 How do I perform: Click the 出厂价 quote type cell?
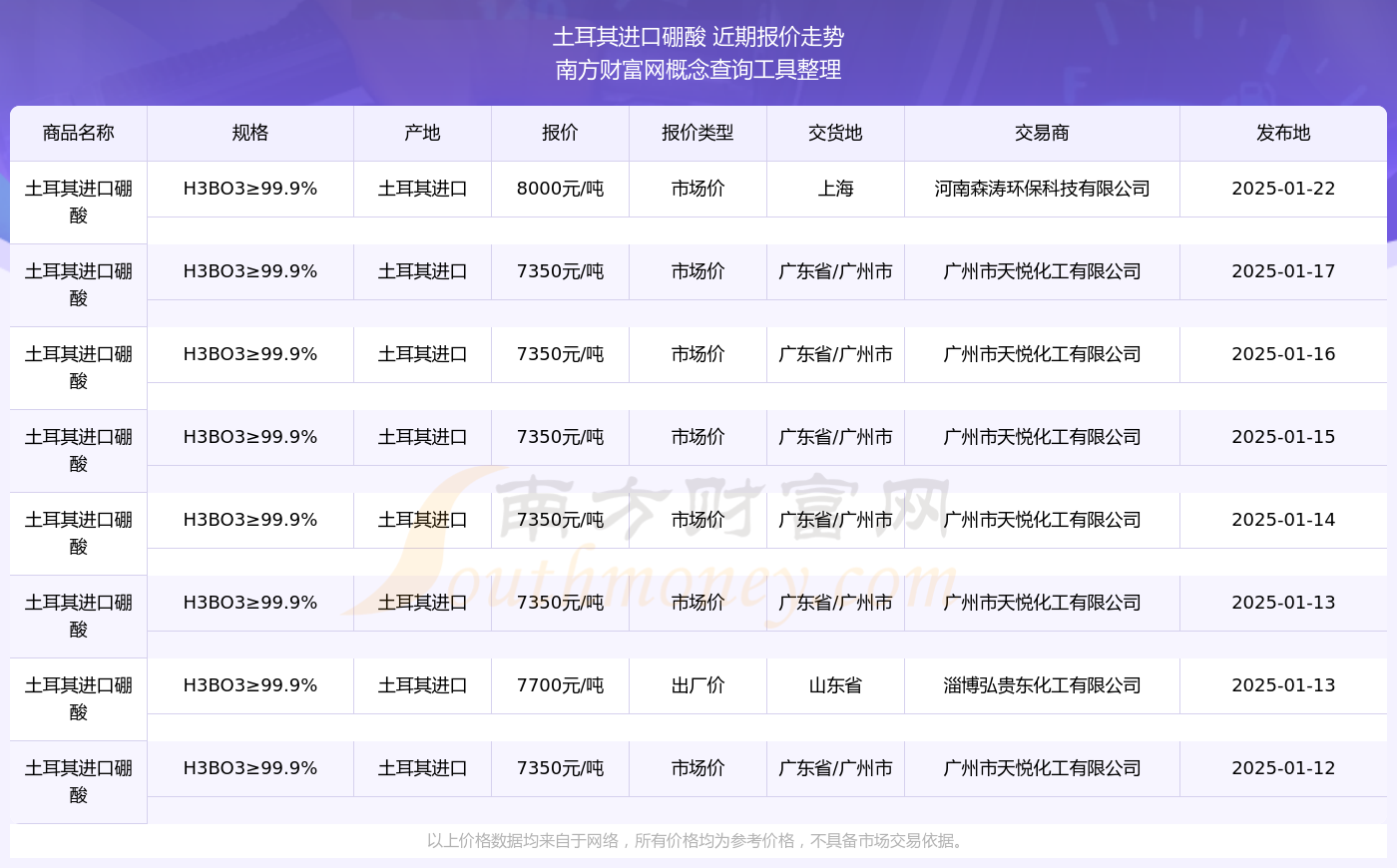pyautogui.click(x=698, y=685)
